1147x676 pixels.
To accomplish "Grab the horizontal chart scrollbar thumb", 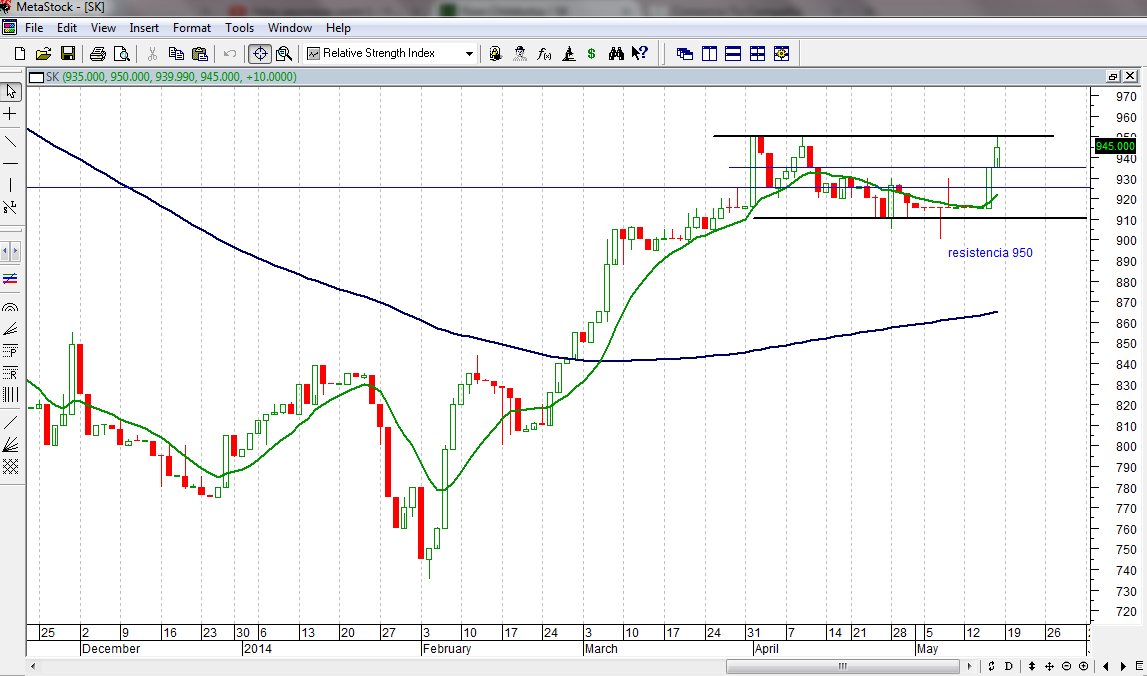I will 843,666.
